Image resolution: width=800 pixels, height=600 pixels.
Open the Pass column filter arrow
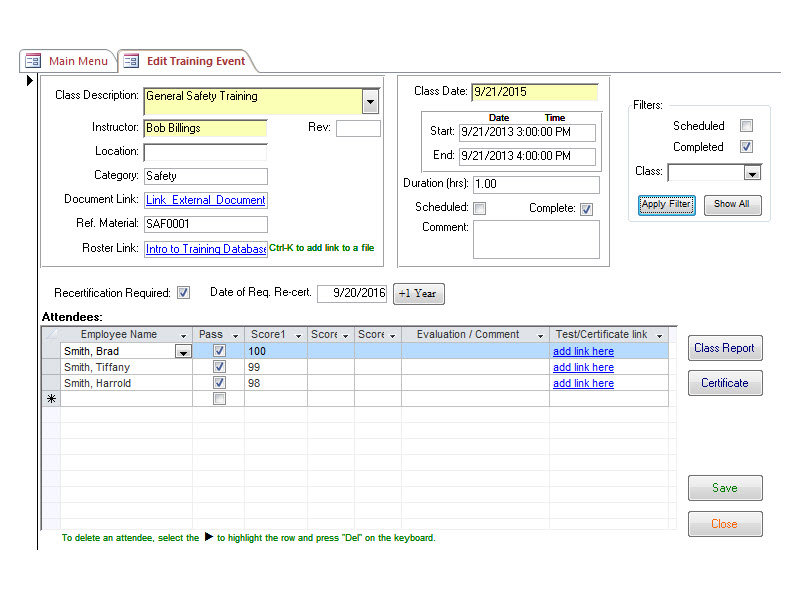(x=233, y=334)
